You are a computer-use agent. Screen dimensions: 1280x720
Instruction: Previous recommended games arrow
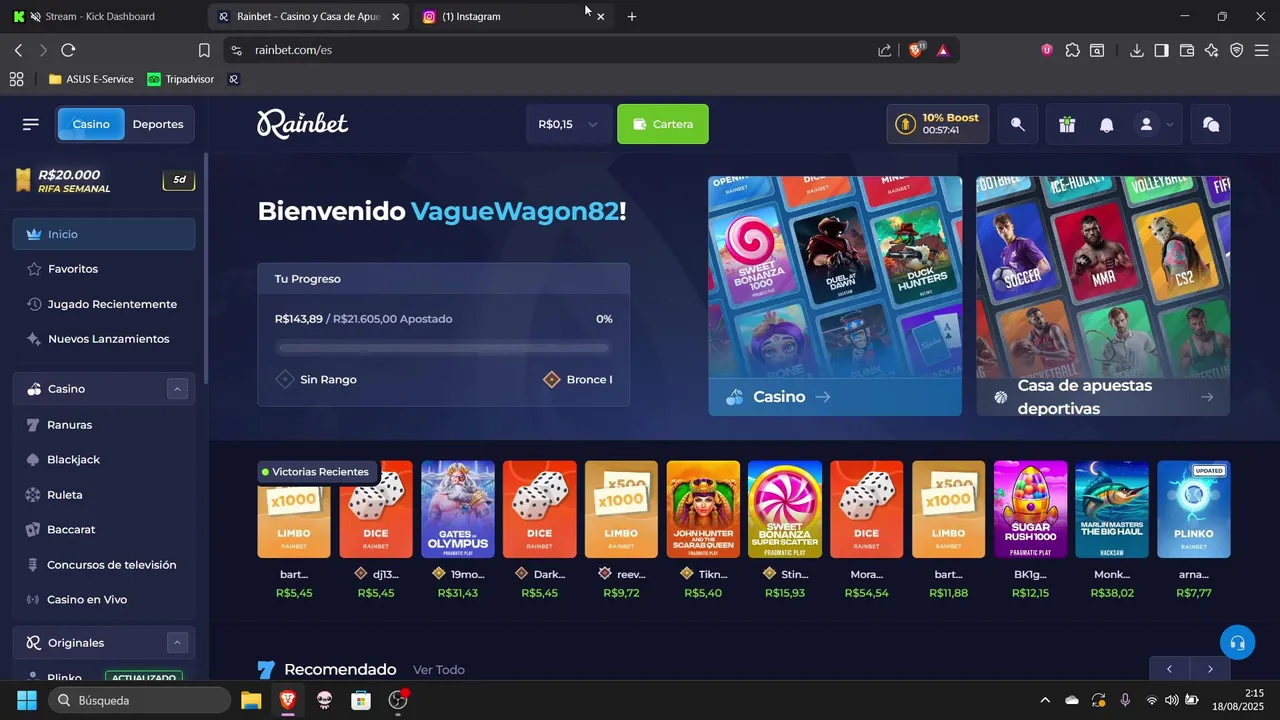[x=1169, y=669]
